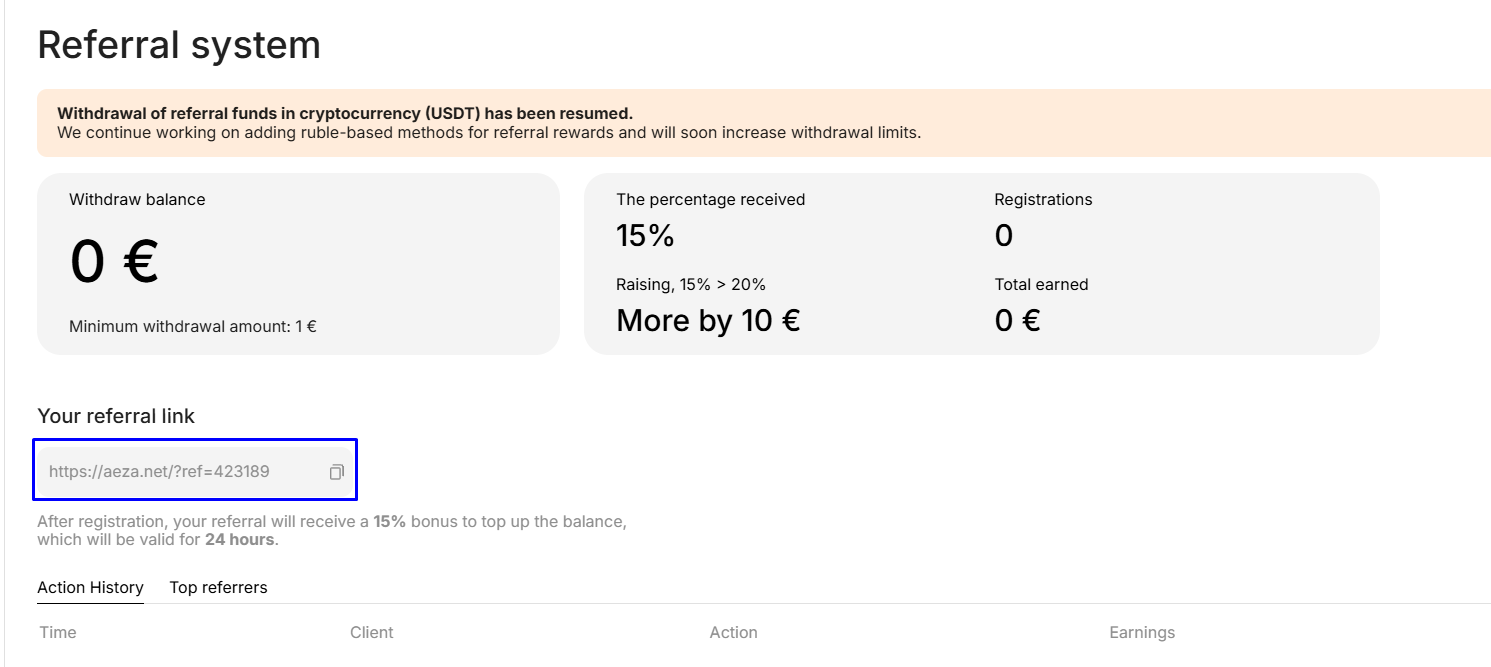Viewport: 1491px width, 667px height.
Task: Click the Registrations count value
Action: pos(1003,236)
